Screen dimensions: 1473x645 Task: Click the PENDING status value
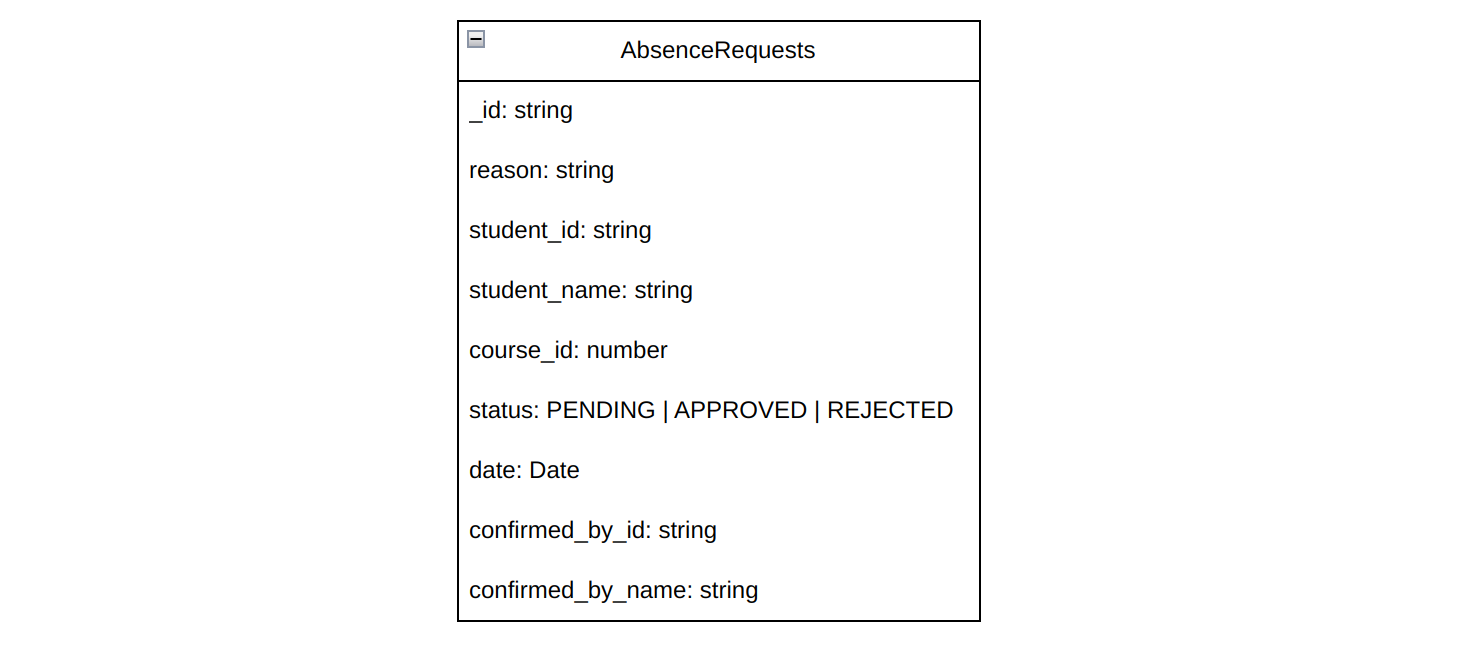click(600, 410)
